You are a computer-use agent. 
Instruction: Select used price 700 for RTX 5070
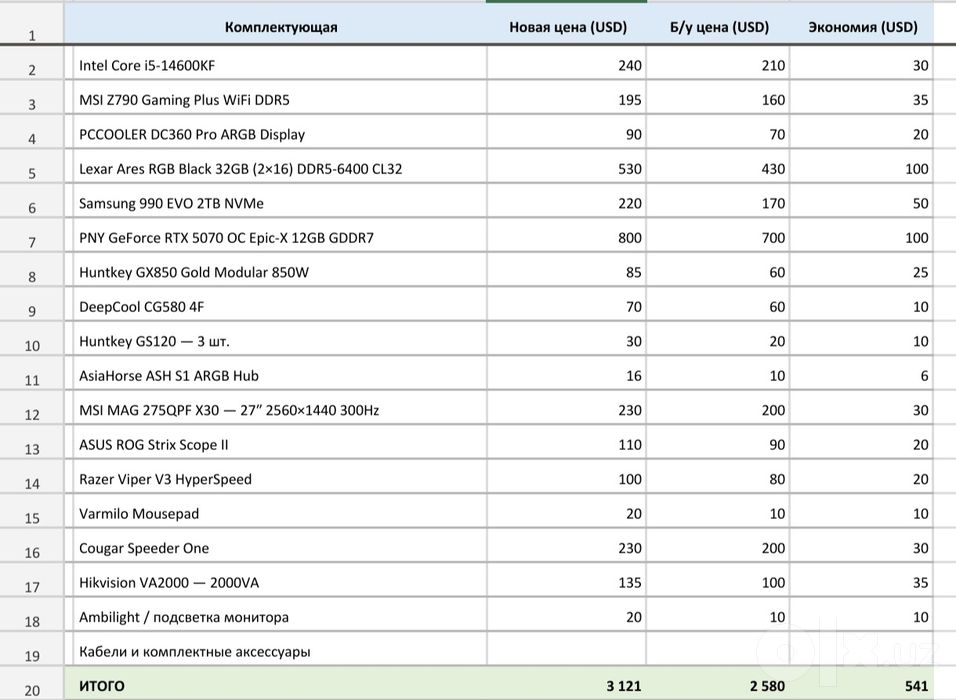pos(718,237)
